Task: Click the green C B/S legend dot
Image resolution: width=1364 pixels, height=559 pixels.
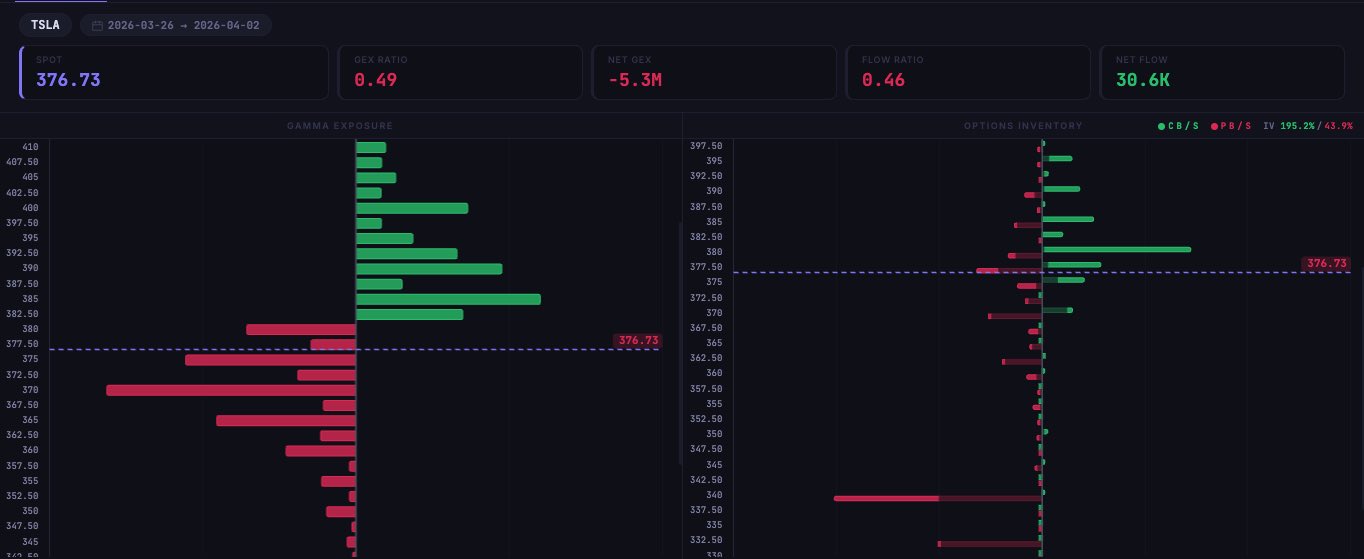Action: click(1161, 126)
